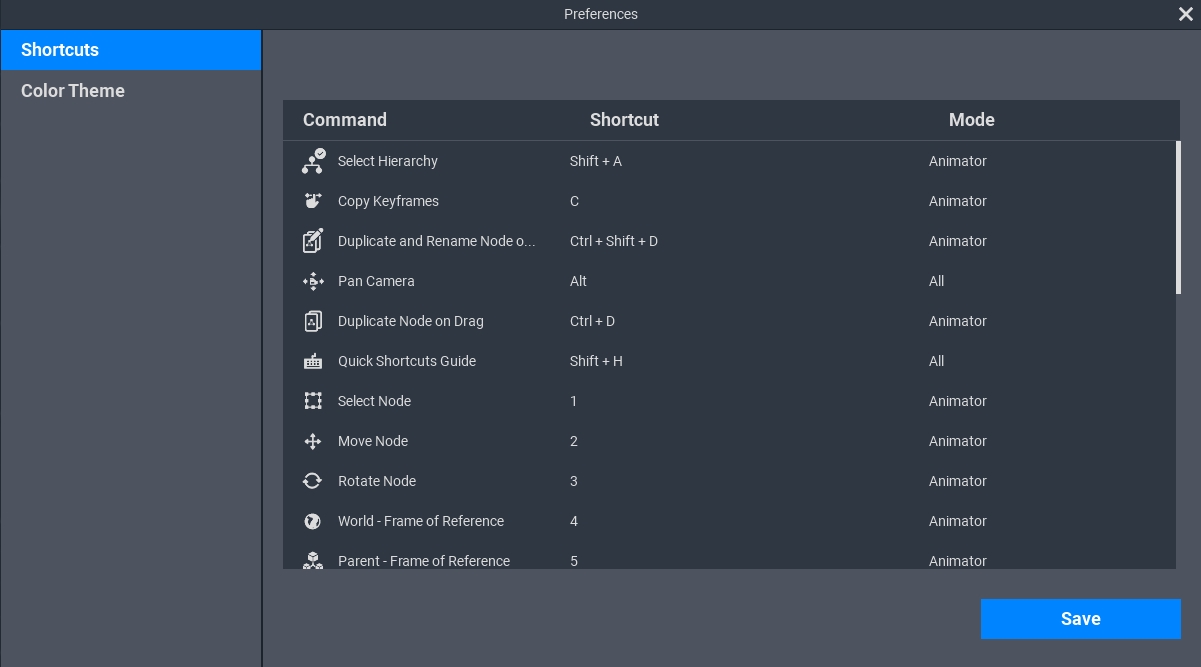Screen dimensions: 1201x667
Task: Click the Select Hierarchy command icon
Action: coord(313,161)
